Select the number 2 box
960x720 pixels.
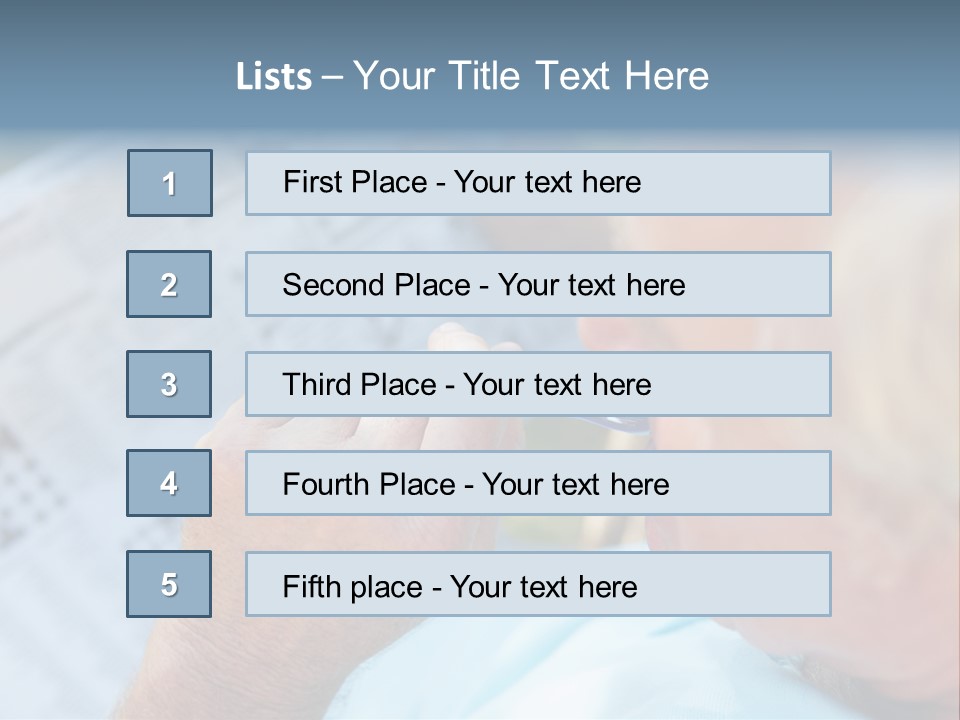coord(169,284)
